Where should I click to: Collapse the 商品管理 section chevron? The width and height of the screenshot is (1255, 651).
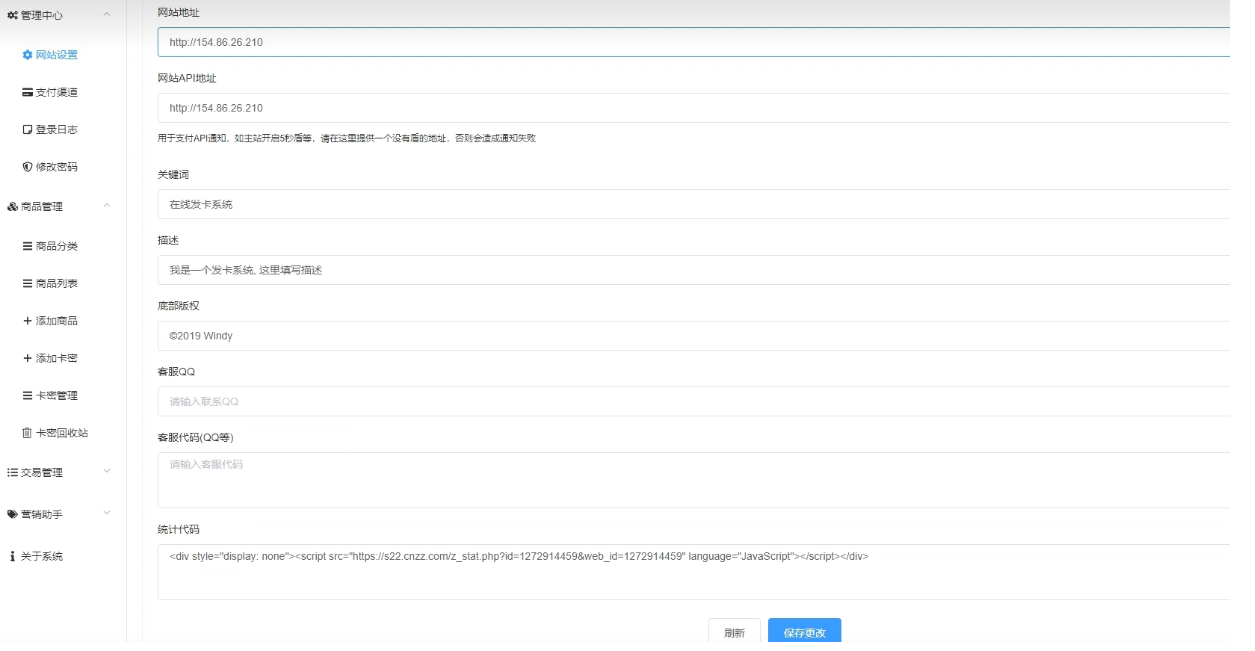(107, 207)
